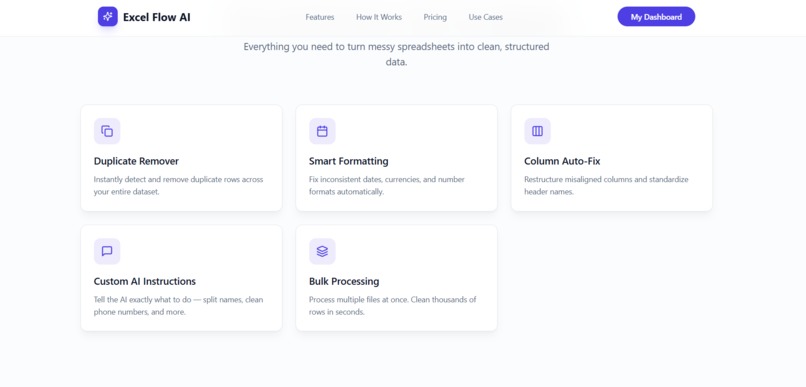Click the Excel Flow AI sparkle logo icon
The image size is (806, 387).
[x=107, y=16]
